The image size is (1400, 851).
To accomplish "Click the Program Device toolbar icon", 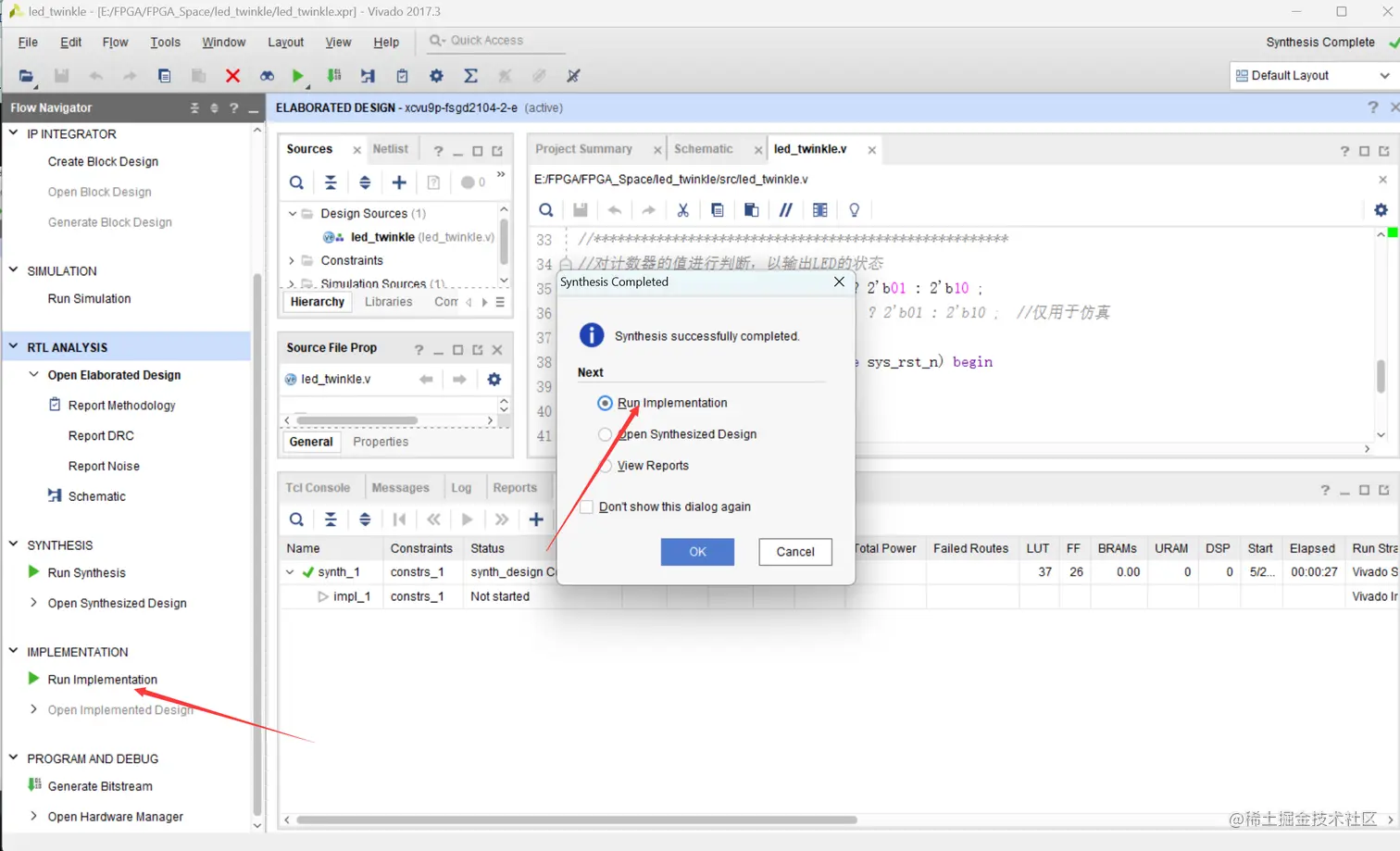I will pyautogui.click(x=334, y=76).
